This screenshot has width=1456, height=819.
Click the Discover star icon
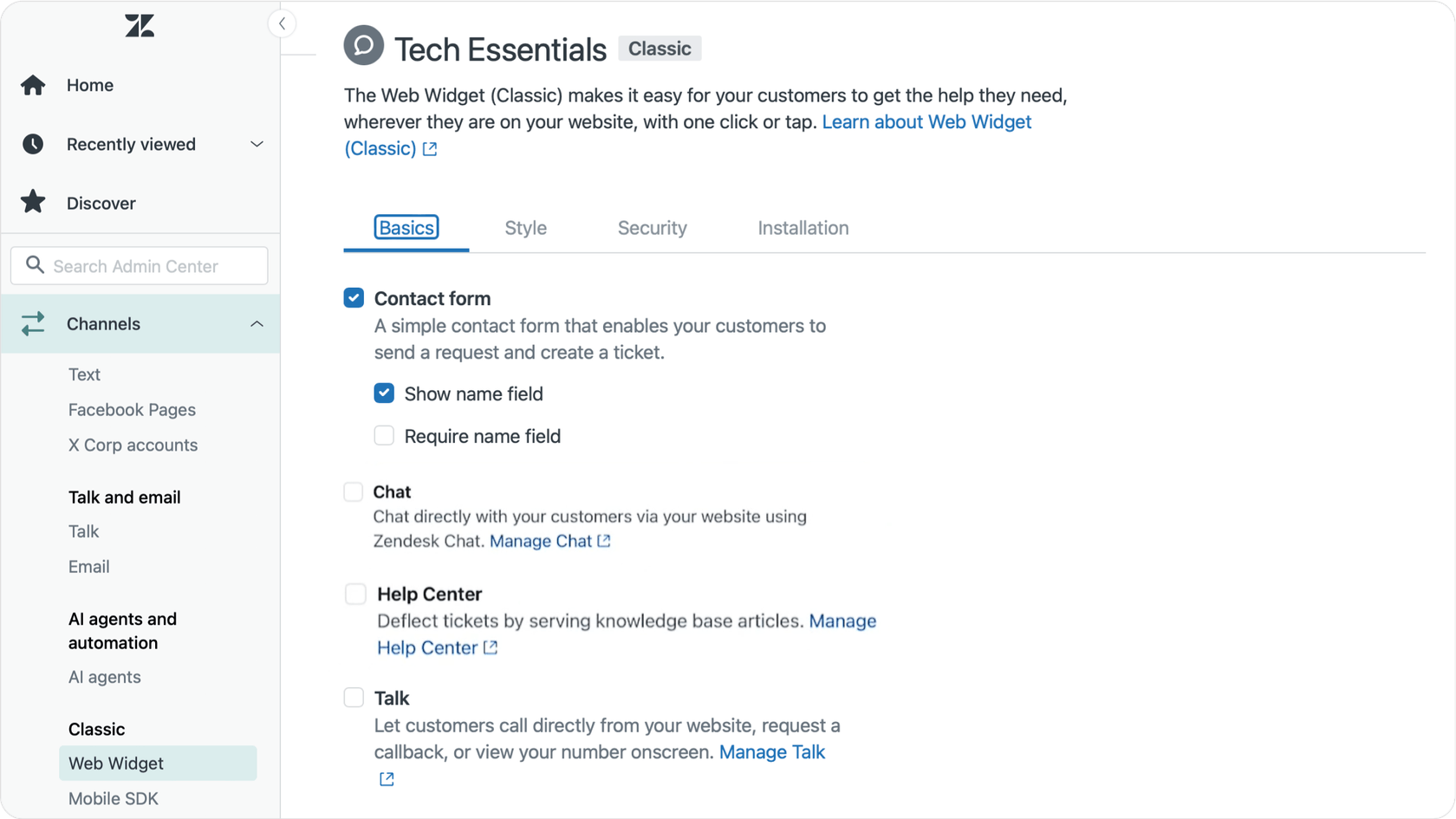(x=33, y=202)
